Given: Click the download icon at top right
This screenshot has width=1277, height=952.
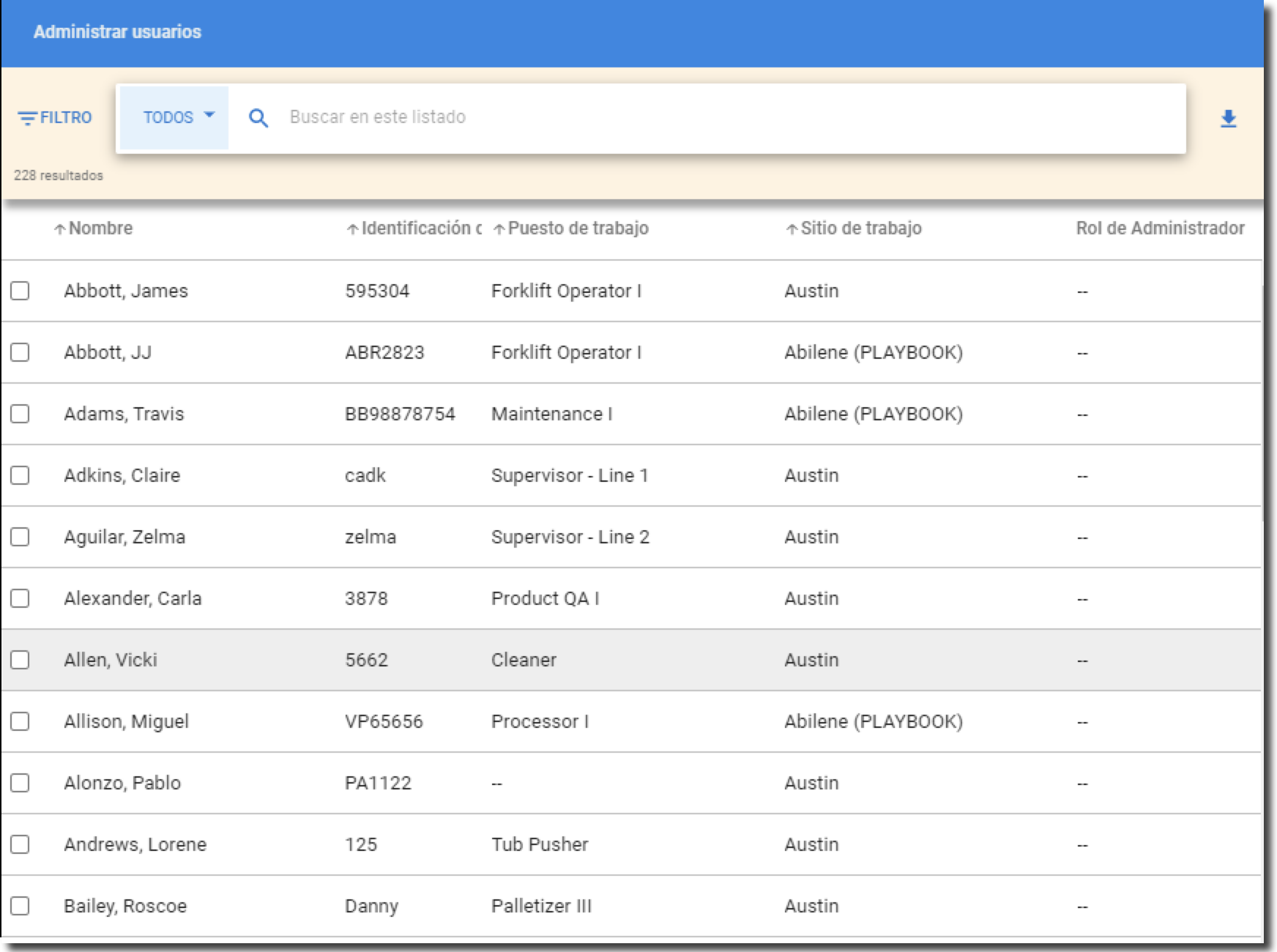Looking at the screenshot, I should coord(1228,119).
